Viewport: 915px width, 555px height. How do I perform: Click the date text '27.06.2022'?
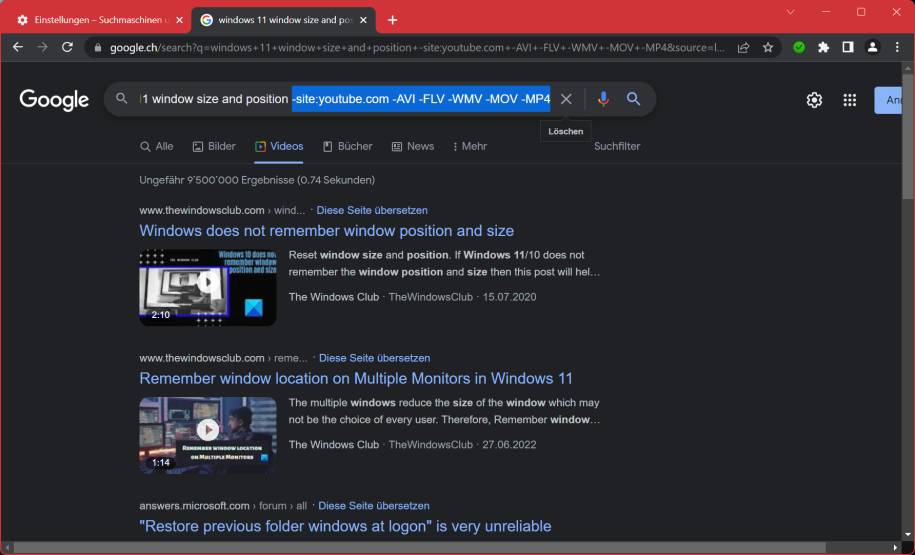[509, 444]
